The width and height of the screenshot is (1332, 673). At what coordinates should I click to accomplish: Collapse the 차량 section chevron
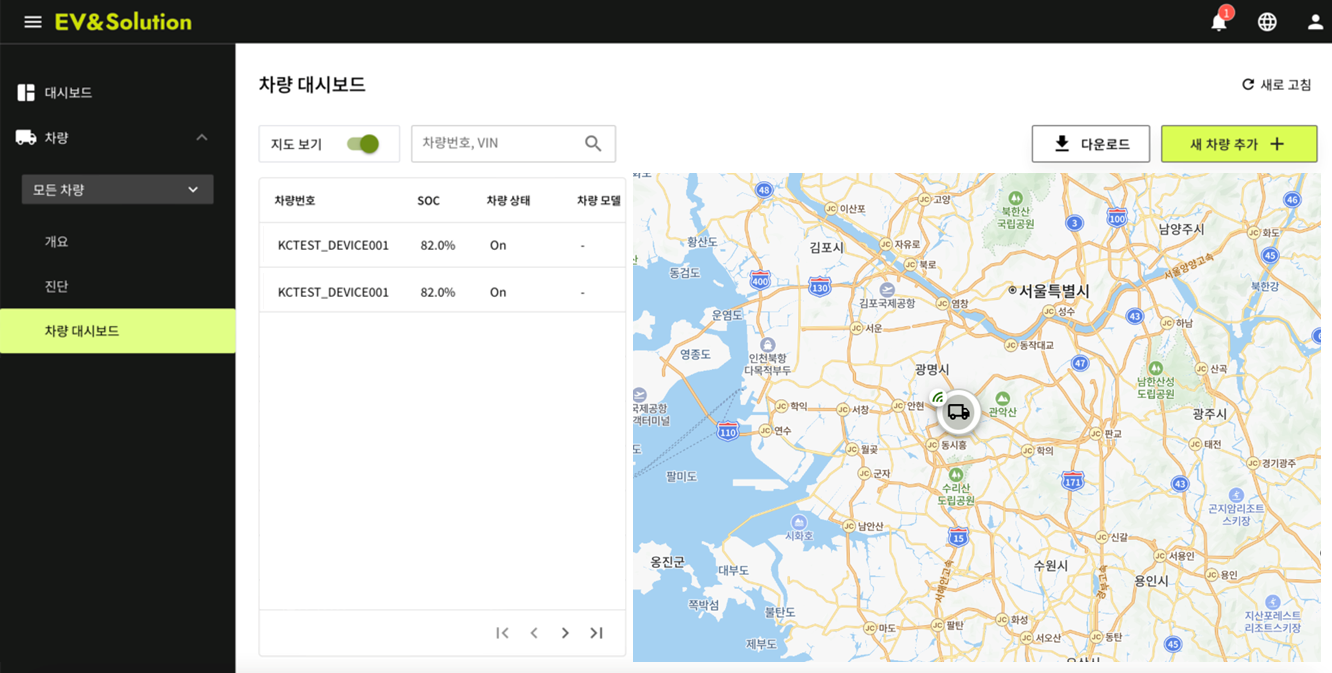pyautogui.click(x=202, y=138)
